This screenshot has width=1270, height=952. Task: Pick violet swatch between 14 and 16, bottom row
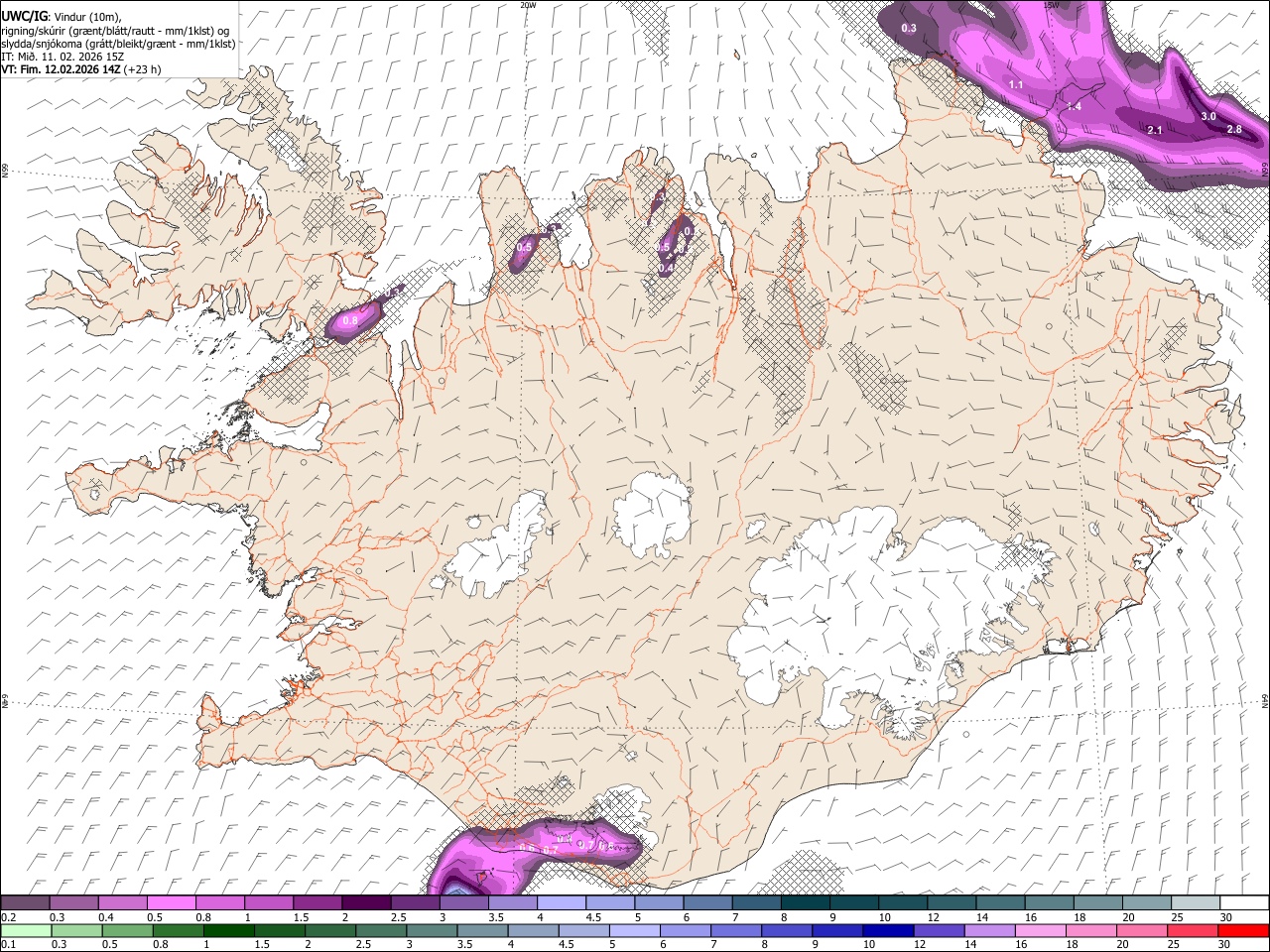tap(989, 930)
